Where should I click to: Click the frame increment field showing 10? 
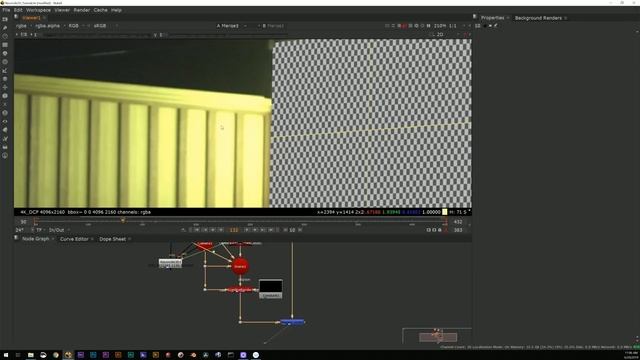[292, 230]
